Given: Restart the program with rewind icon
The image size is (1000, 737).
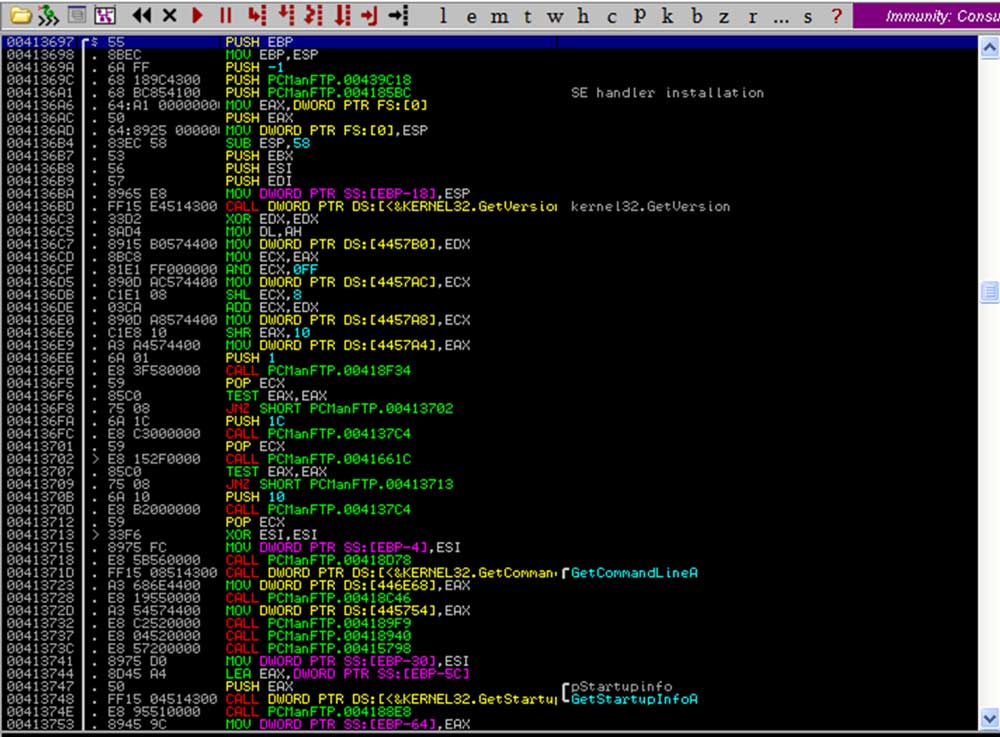Looking at the screenshot, I should (x=142, y=15).
